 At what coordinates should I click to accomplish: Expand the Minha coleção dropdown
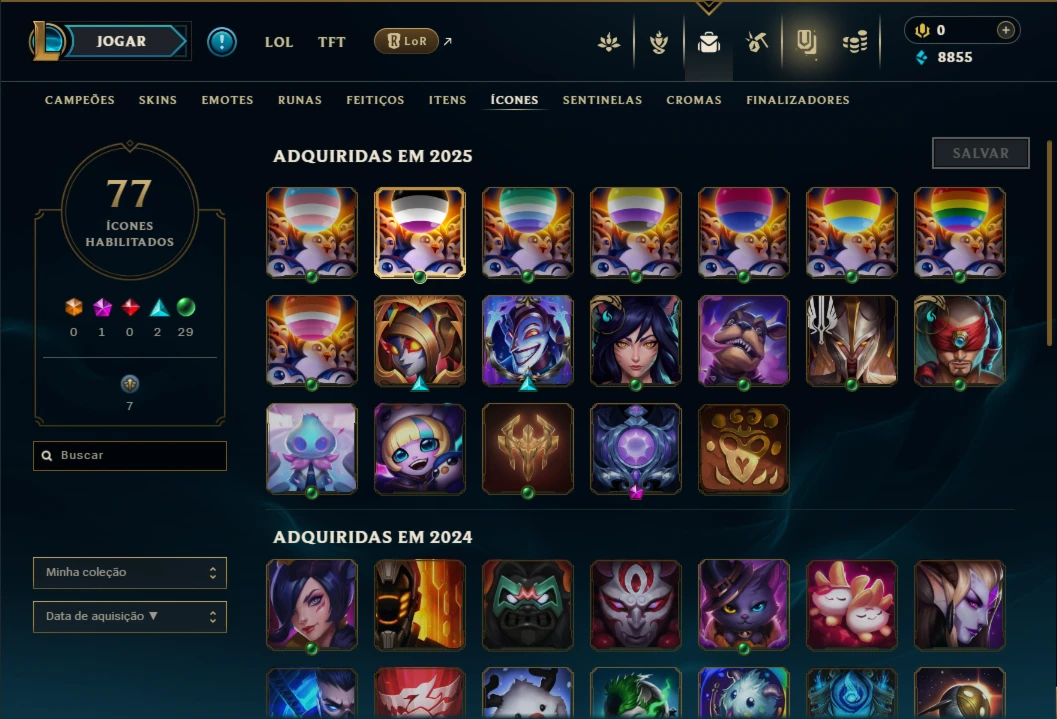click(x=130, y=572)
